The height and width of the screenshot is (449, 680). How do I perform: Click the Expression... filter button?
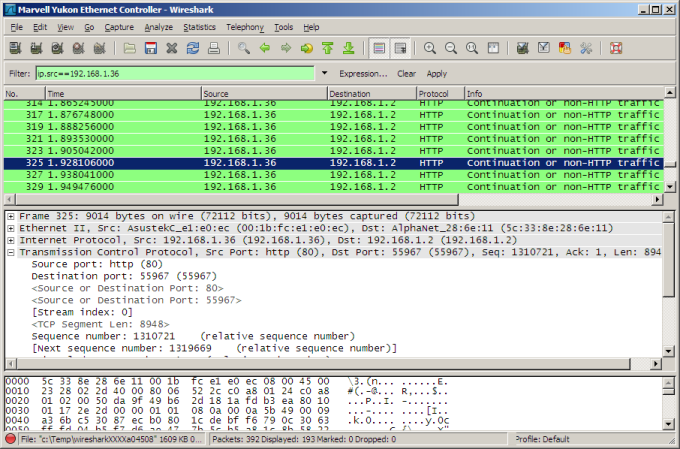363,74
